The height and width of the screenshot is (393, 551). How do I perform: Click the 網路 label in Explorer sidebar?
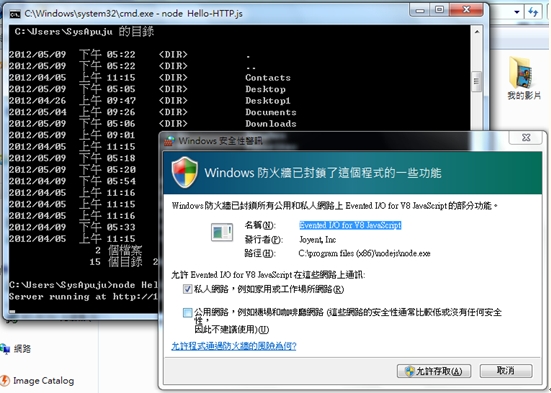22,349
